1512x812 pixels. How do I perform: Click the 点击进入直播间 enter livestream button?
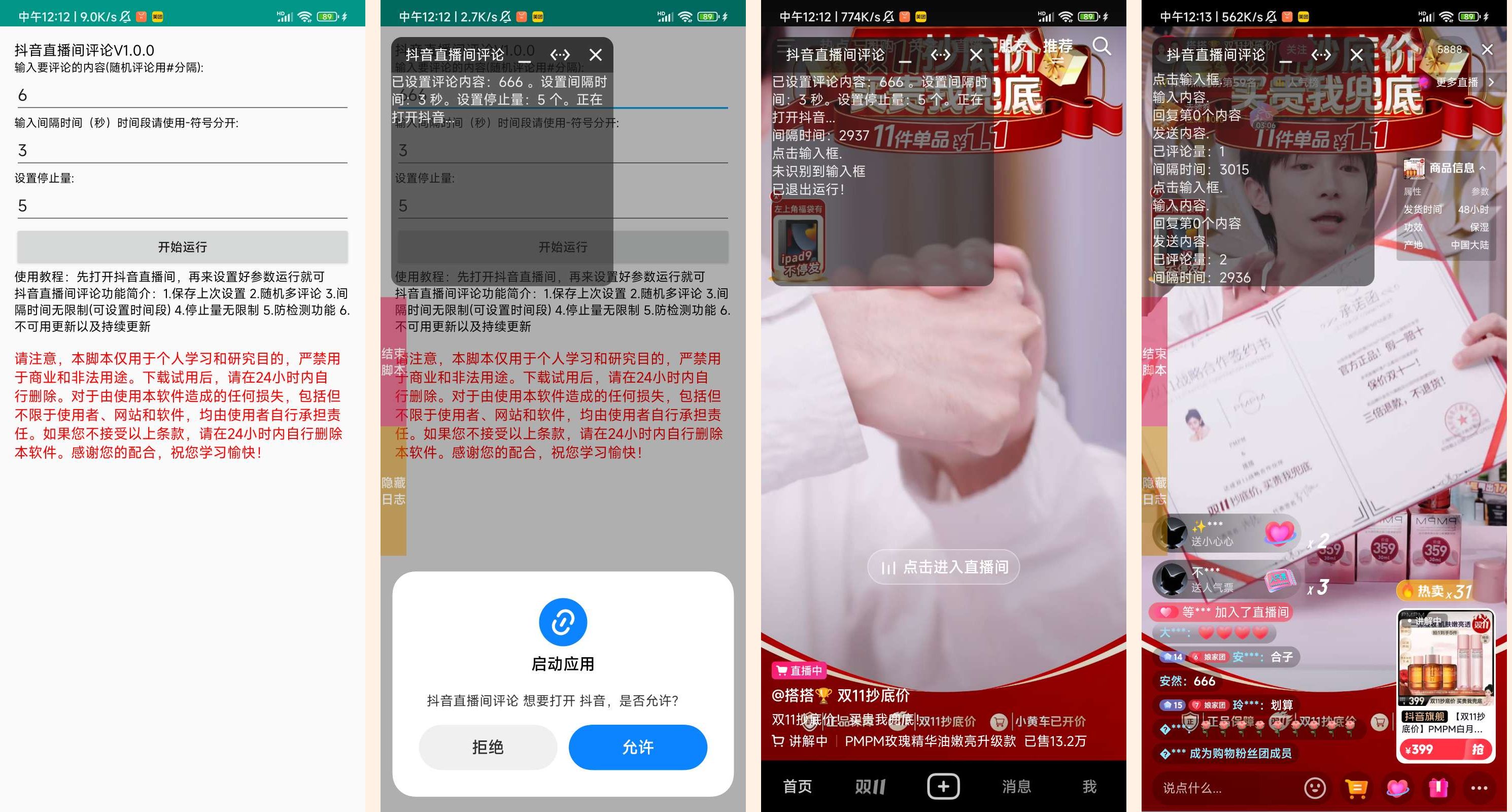[945, 567]
